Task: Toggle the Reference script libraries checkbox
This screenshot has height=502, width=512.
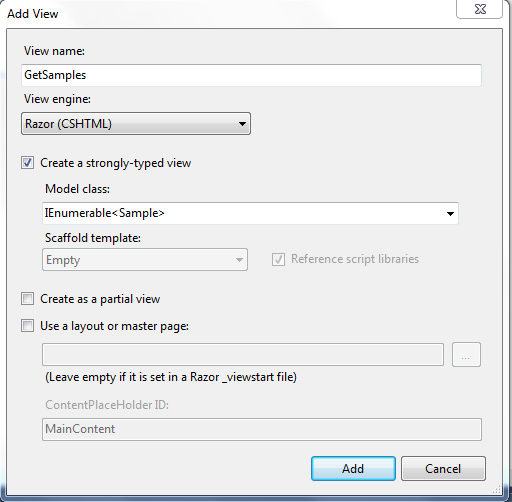Action: [x=278, y=259]
